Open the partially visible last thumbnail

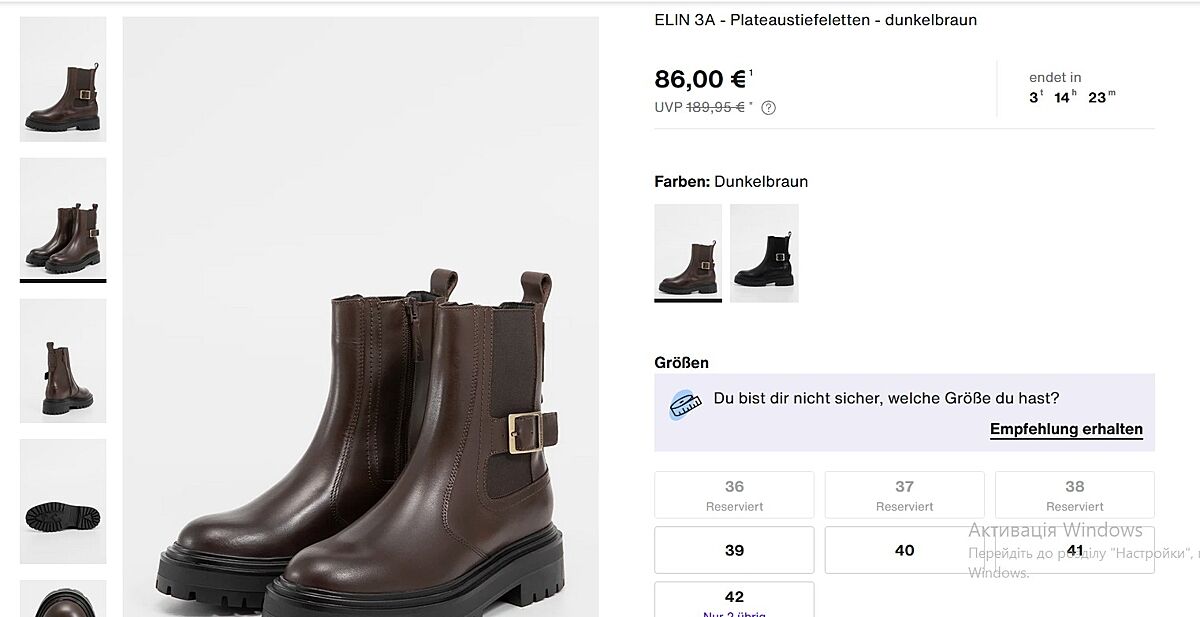pos(63,598)
